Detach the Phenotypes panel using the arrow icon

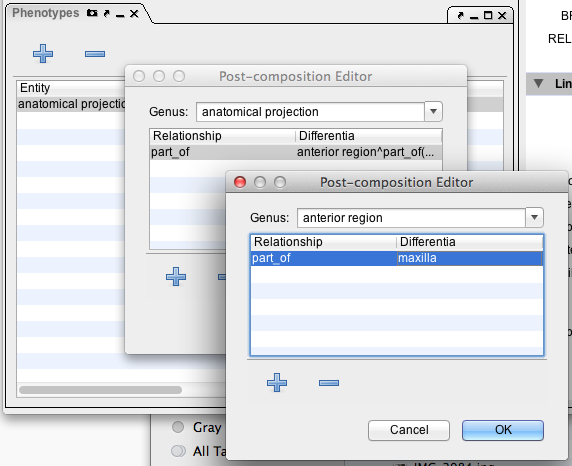pyautogui.click(x=107, y=14)
